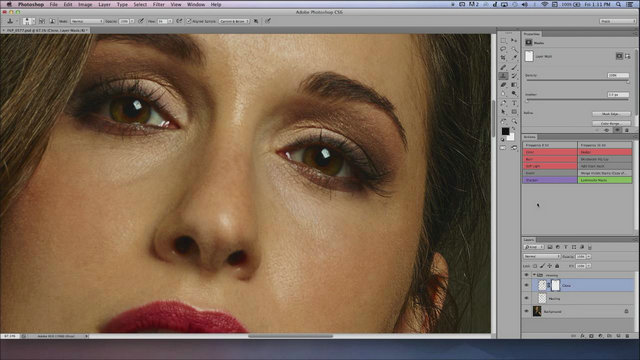Select the Brush tool

point(514,67)
